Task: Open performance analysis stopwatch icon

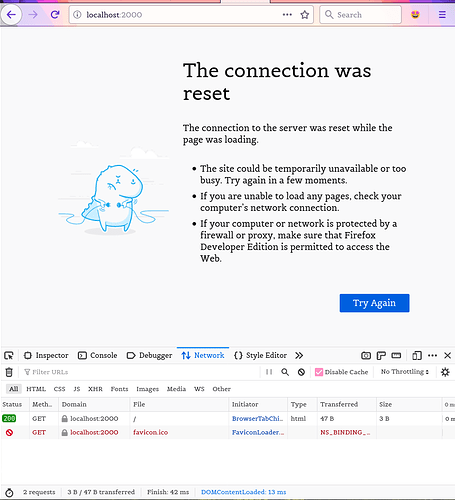Action: pos(9,492)
